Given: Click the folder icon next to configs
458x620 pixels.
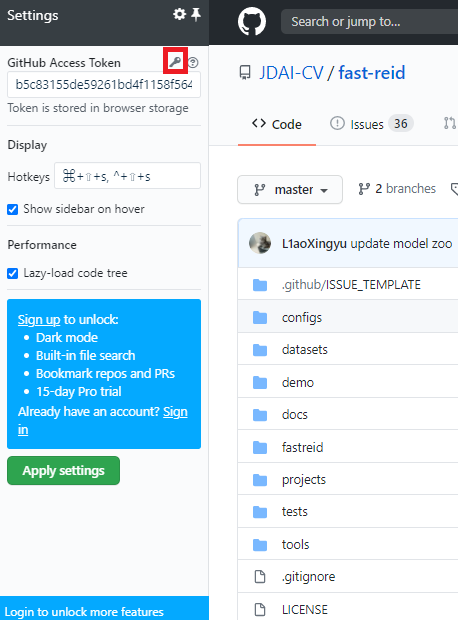Looking at the screenshot, I should click(x=260, y=317).
